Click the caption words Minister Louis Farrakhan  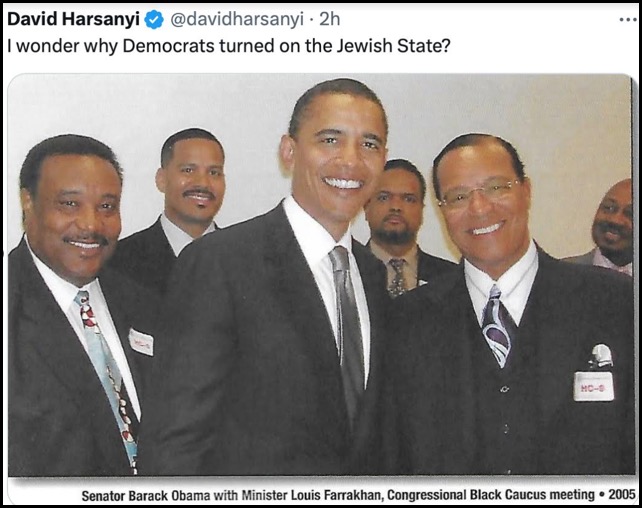tap(312, 495)
